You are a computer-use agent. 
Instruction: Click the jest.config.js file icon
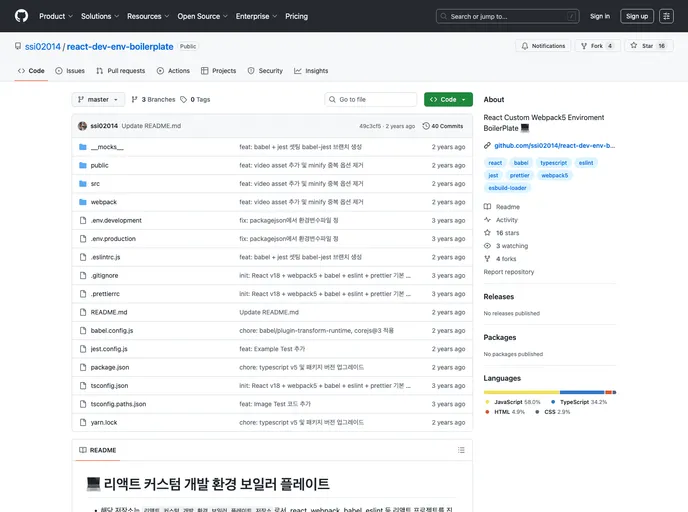pos(83,349)
